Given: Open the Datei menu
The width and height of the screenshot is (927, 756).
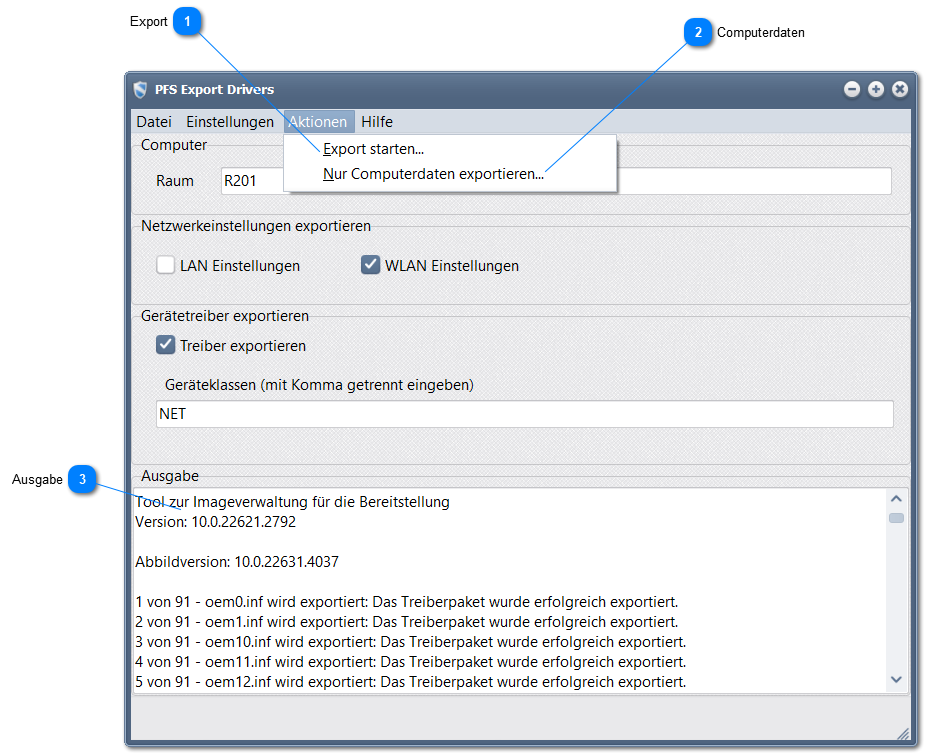Looking at the screenshot, I should pyautogui.click(x=154, y=122).
